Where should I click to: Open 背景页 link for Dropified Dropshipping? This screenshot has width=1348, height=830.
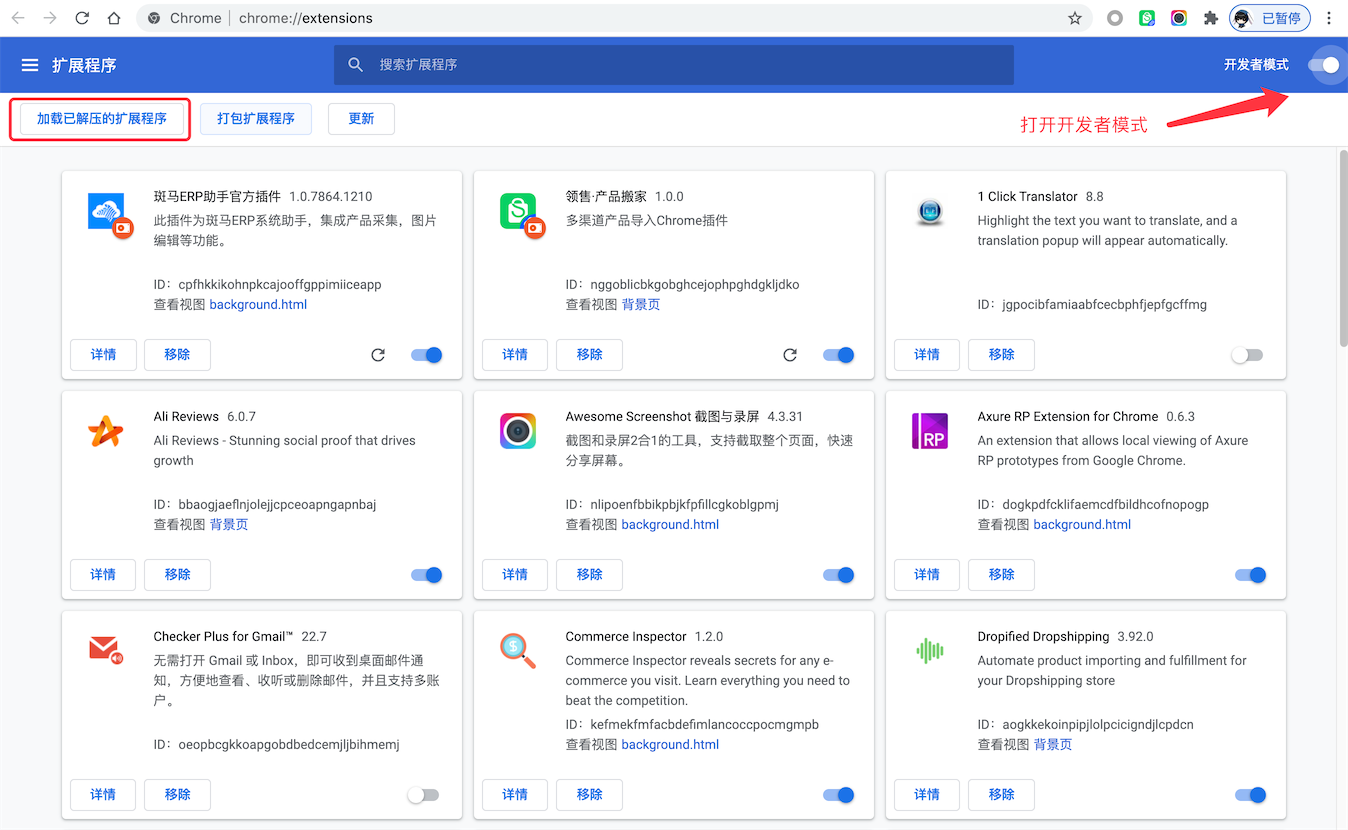tap(1053, 745)
